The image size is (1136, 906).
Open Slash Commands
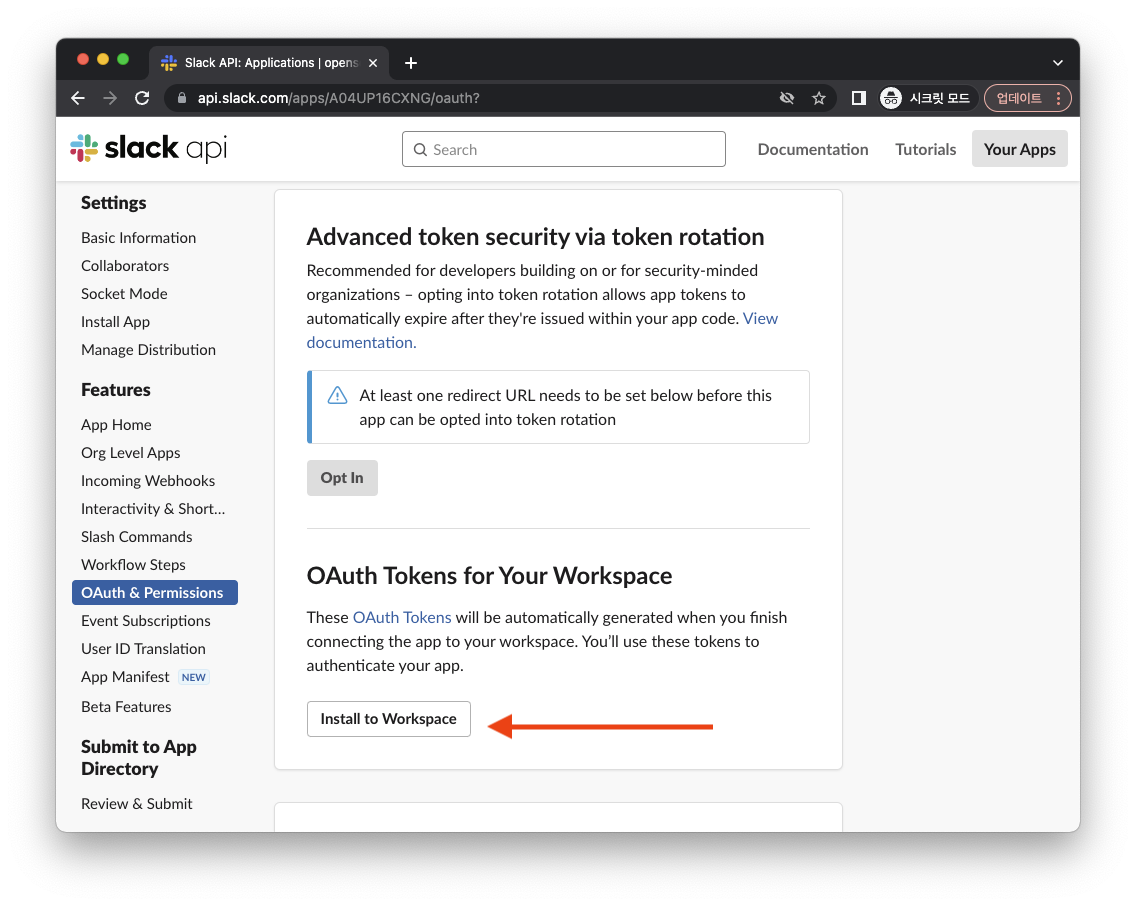tap(136, 537)
